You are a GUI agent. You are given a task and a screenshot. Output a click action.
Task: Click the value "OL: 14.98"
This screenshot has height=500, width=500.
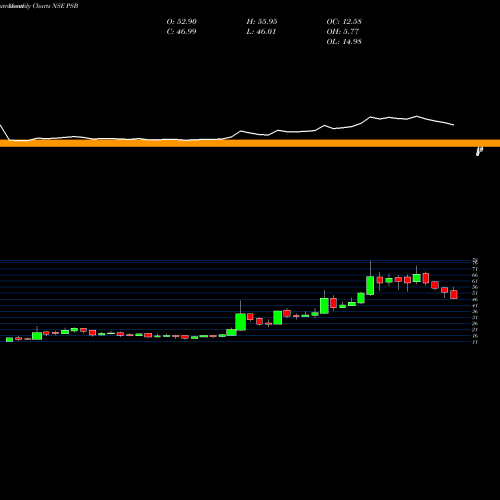[344, 42]
